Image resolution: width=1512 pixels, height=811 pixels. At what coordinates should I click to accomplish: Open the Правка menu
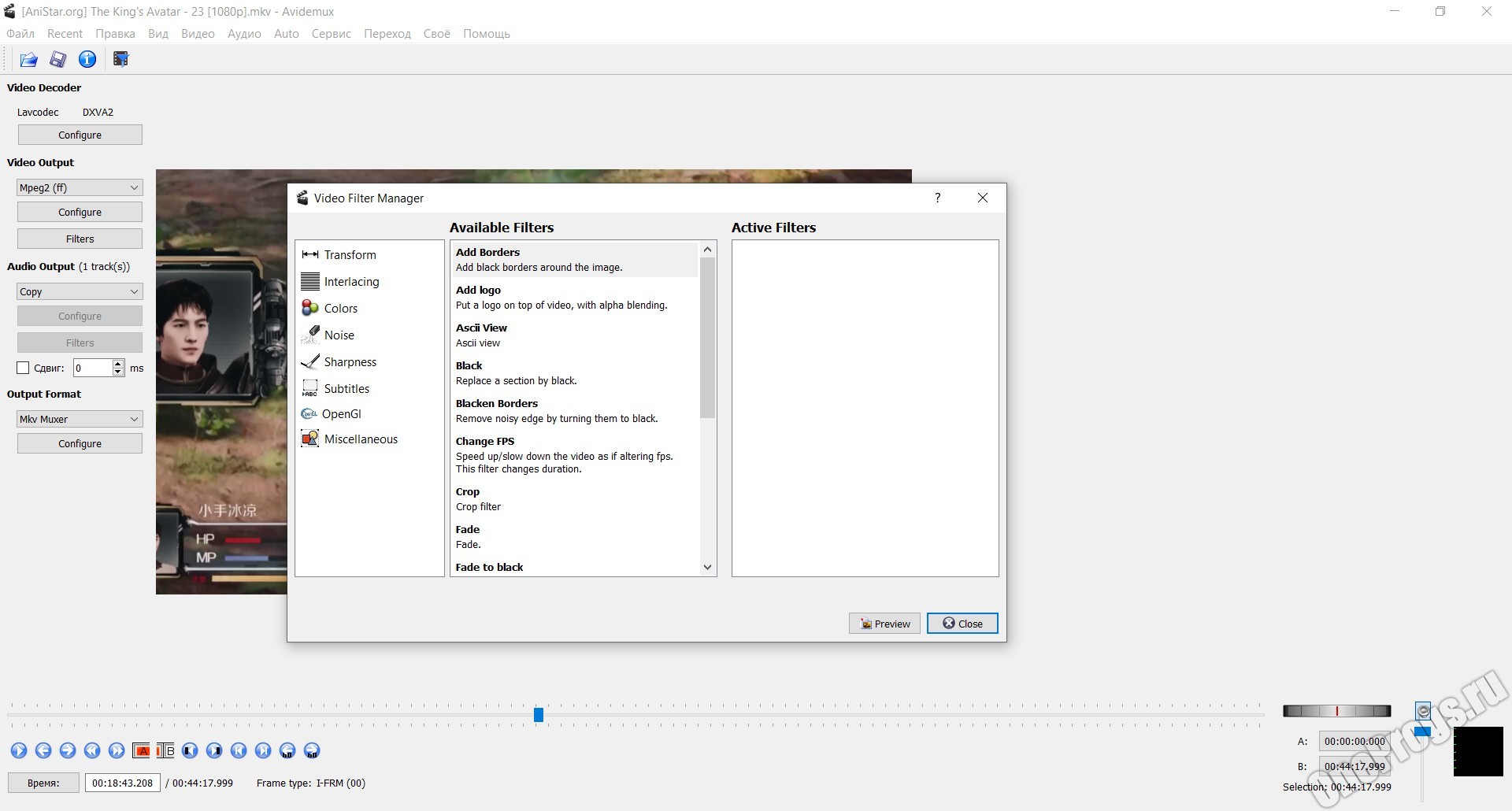pos(115,33)
